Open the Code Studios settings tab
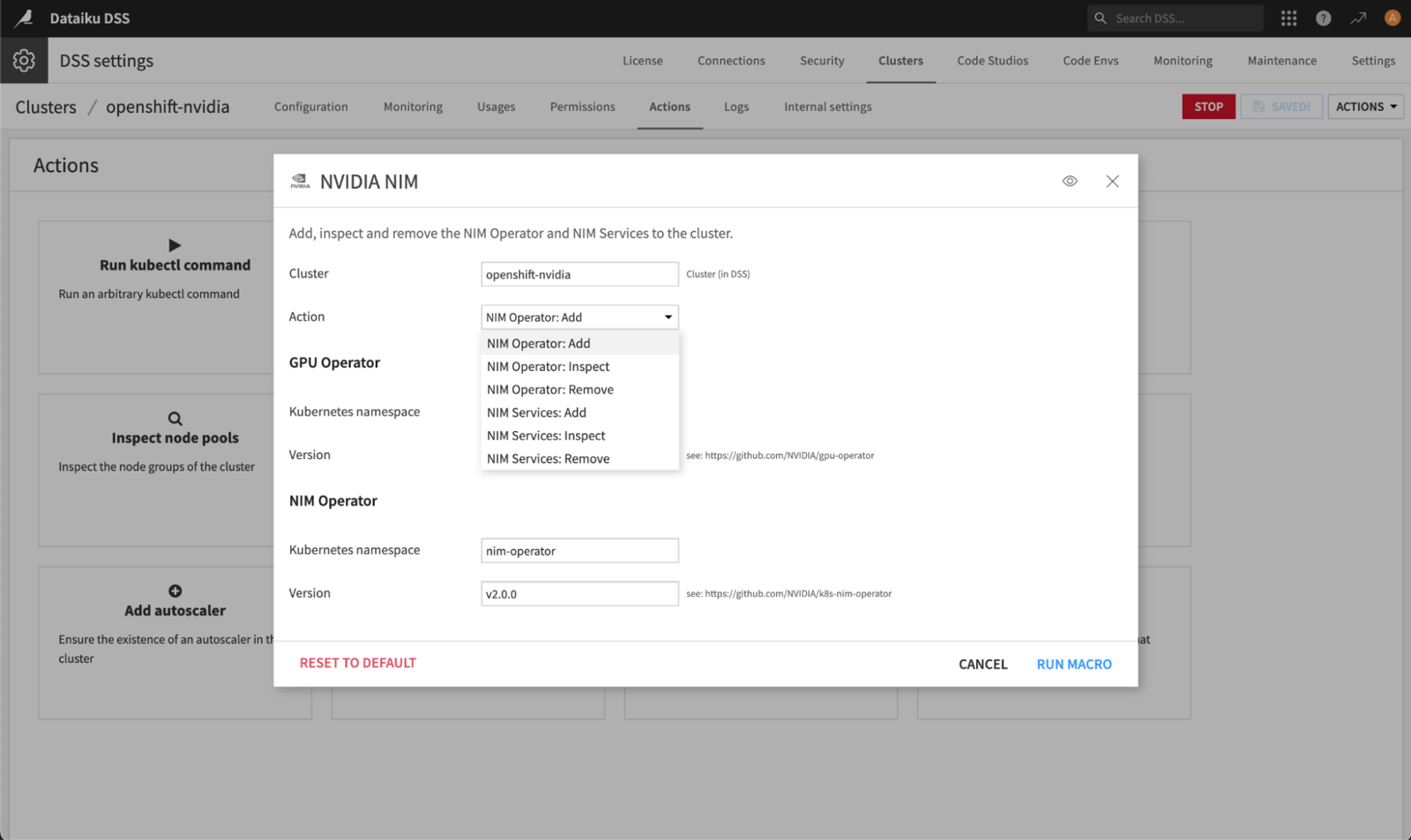This screenshot has height=840, width=1411. pyautogui.click(x=992, y=61)
